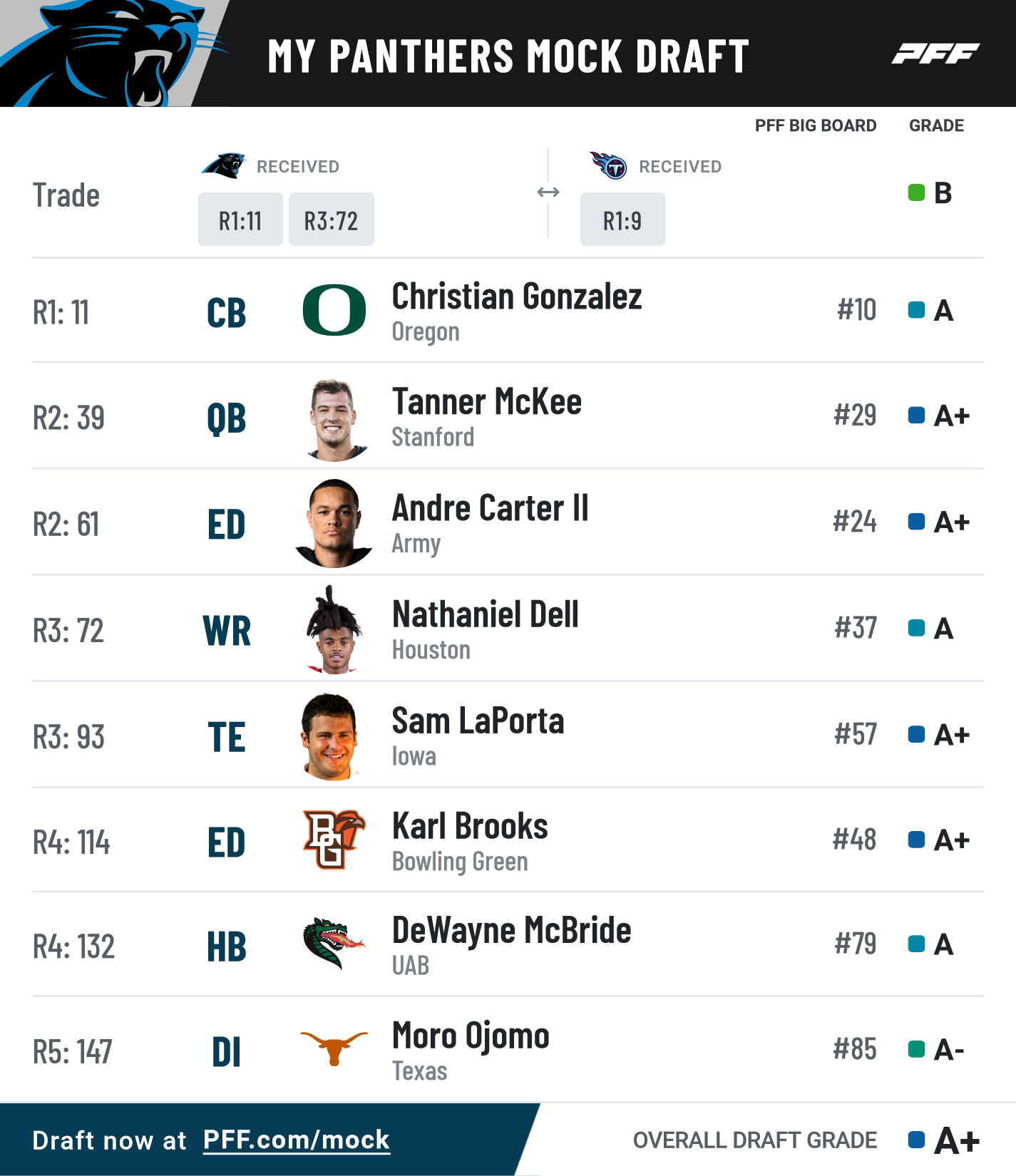
Task: Select the R1:11 received pick chip
Action: pos(240,220)
